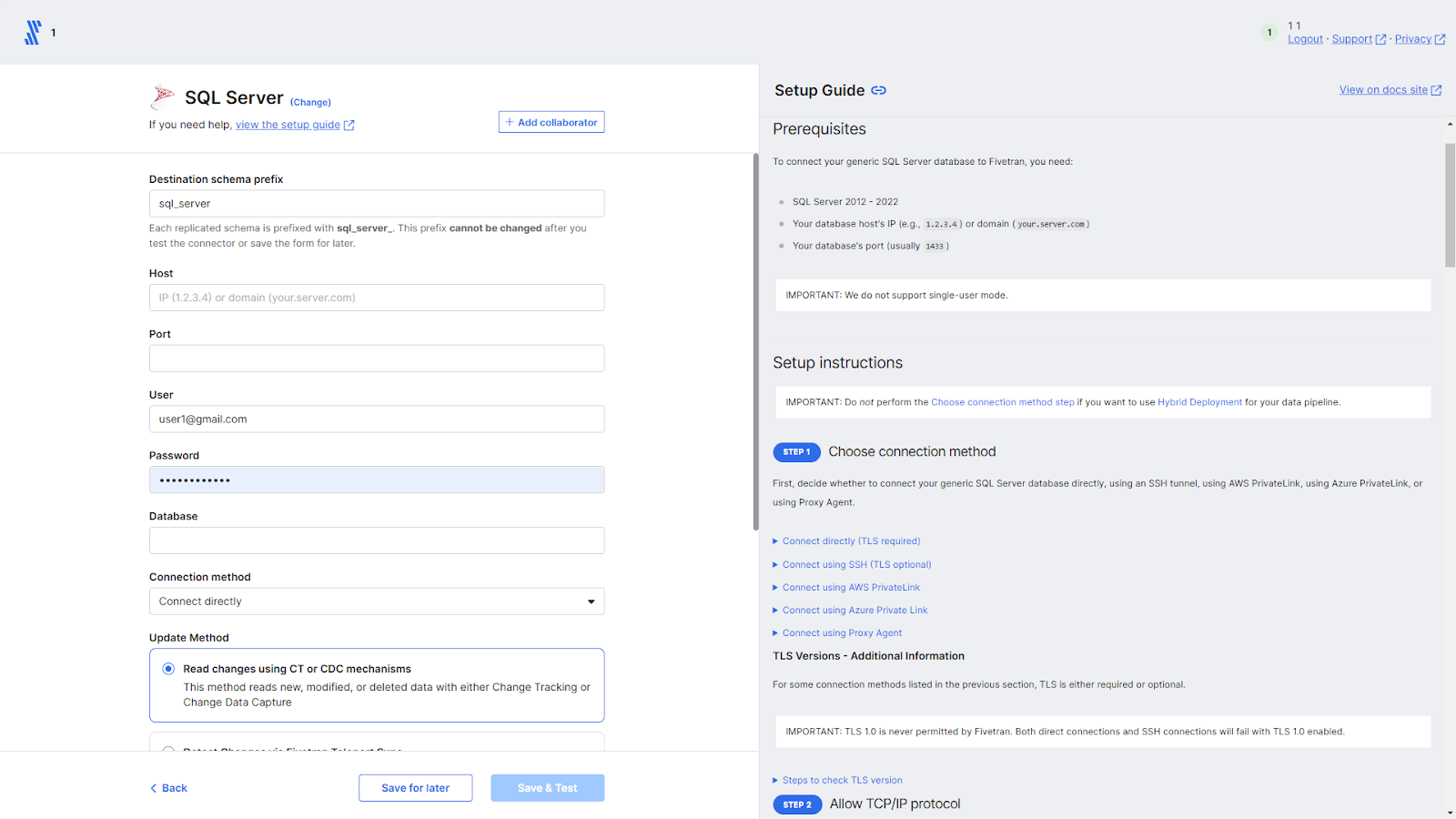Image resolution: width=1456 pixels, height=819 pixels.
Task: Click Change next to SQL Server title
Action: [310, 103]
